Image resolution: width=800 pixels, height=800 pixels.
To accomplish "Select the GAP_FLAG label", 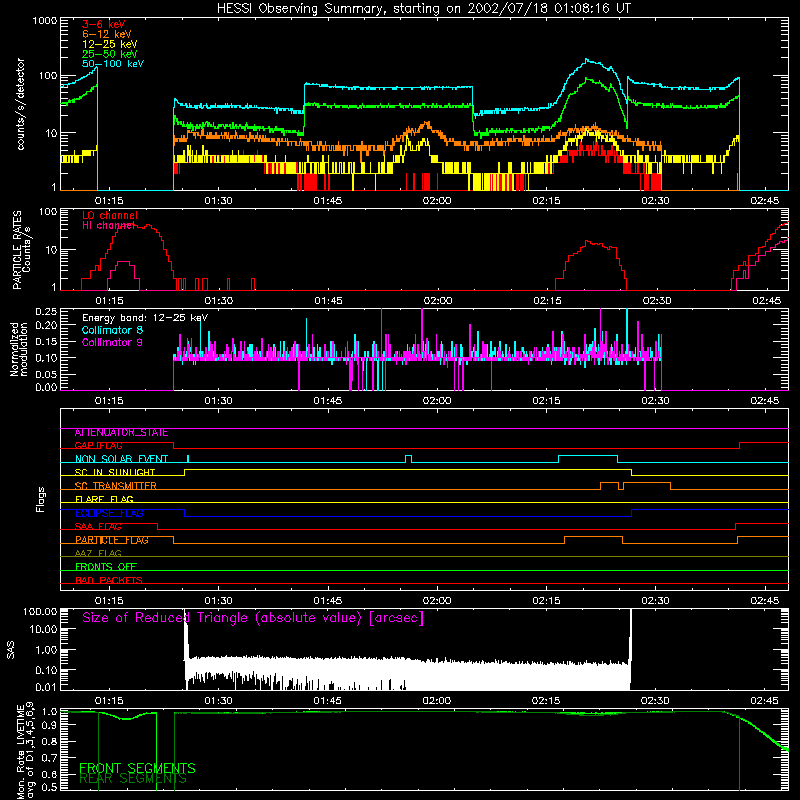I will click(x=98, y=446).
